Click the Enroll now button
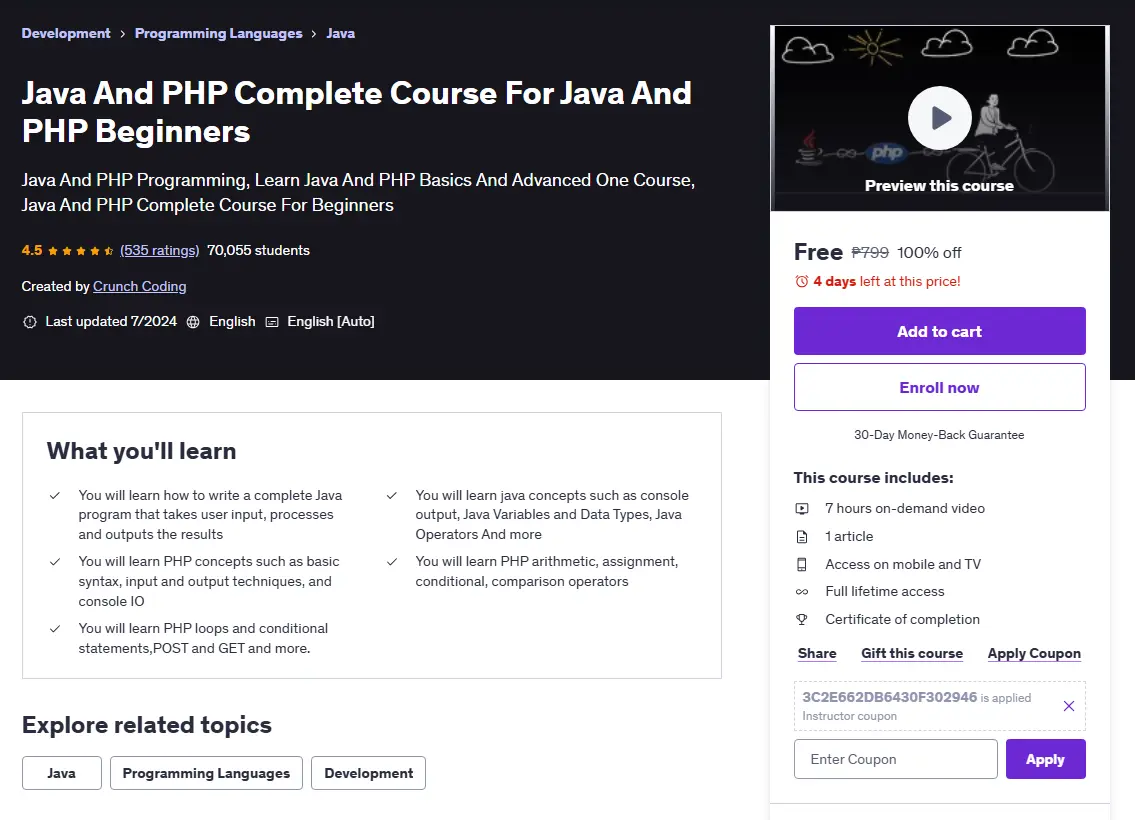The width and height of the screenshot is (1135, 820). click(940, 387)
